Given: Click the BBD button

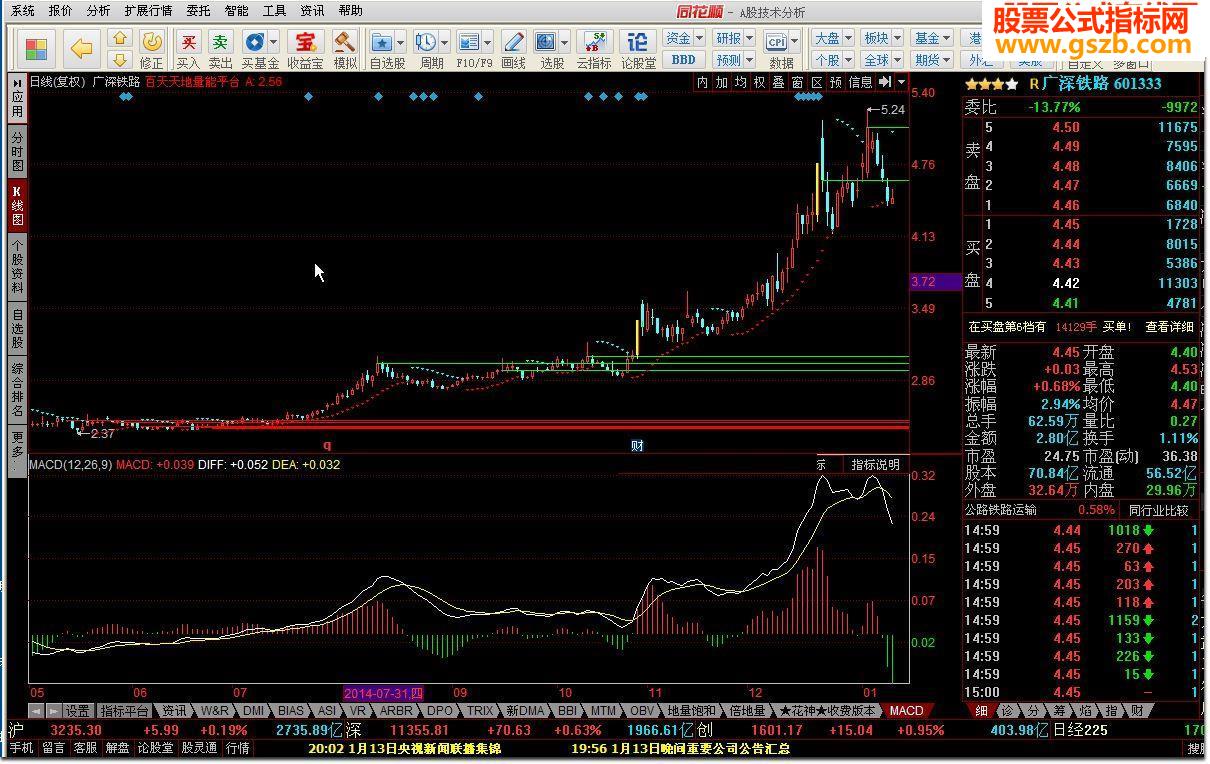Looking at the screenshot, I should click(x=684, y=60).
